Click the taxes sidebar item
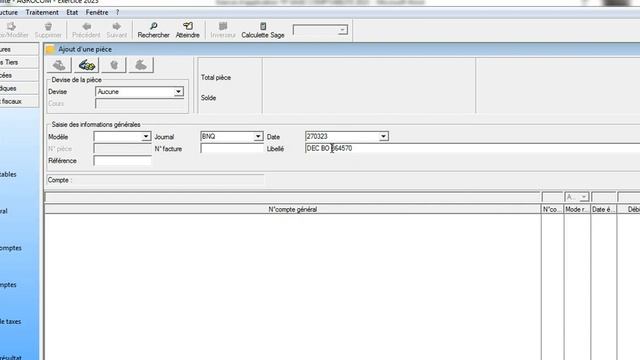Screen dimensions: 640x360 point(11,322)
